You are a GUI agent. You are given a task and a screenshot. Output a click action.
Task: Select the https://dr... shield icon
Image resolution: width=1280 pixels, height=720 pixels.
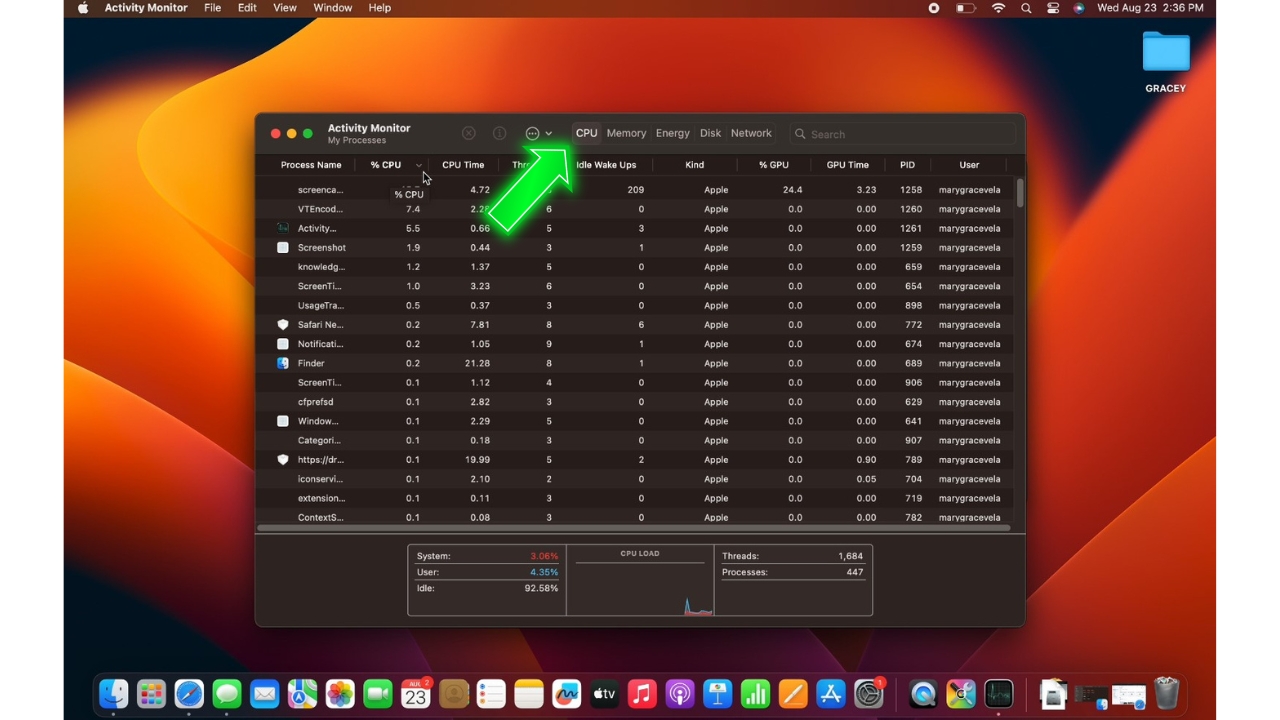tap(283, 460)
